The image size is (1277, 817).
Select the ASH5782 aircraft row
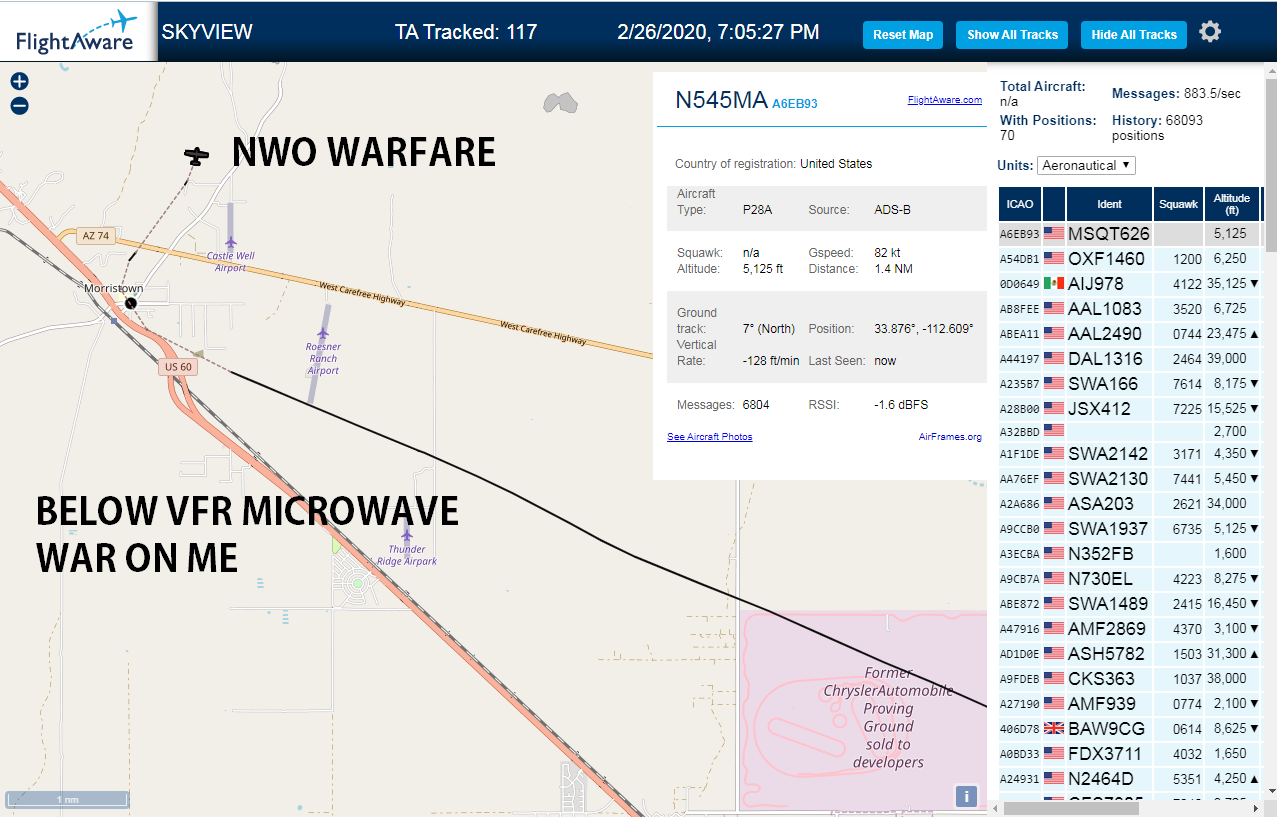[1130, 653]
